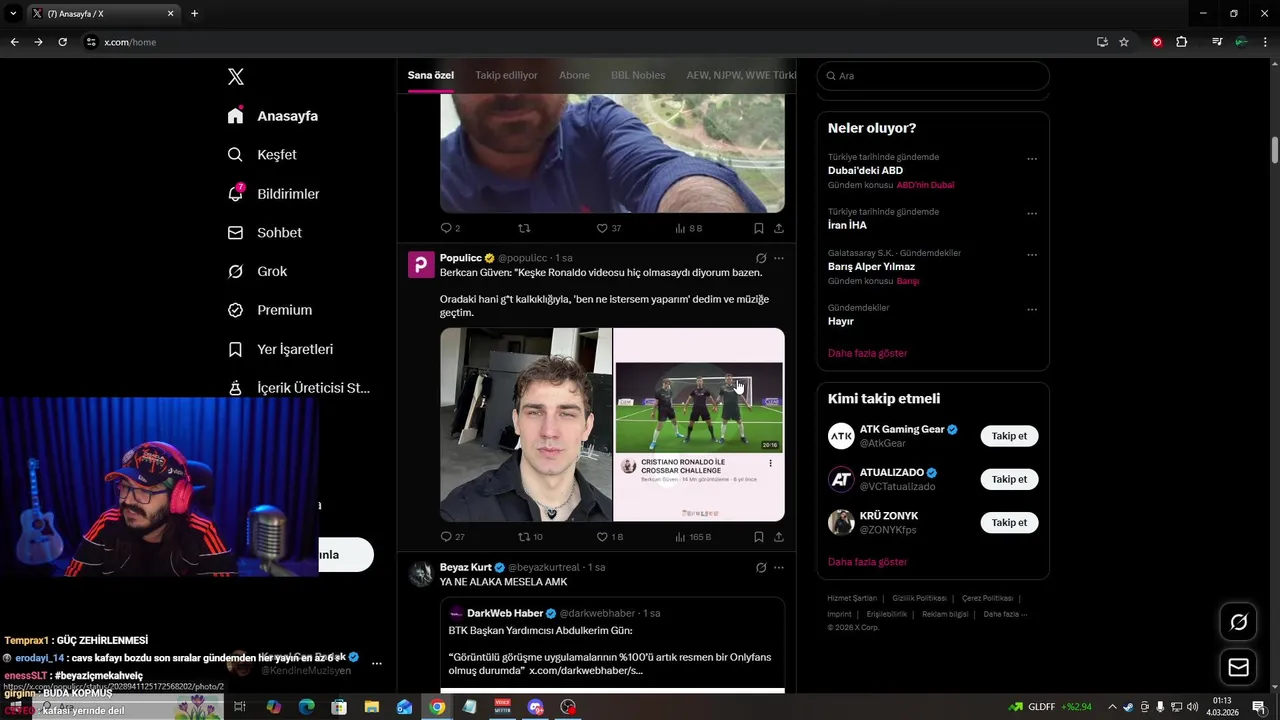Open Edge in Windows taskbar
The width and height of the screenshot is (1280, 720).
point(306,707)
